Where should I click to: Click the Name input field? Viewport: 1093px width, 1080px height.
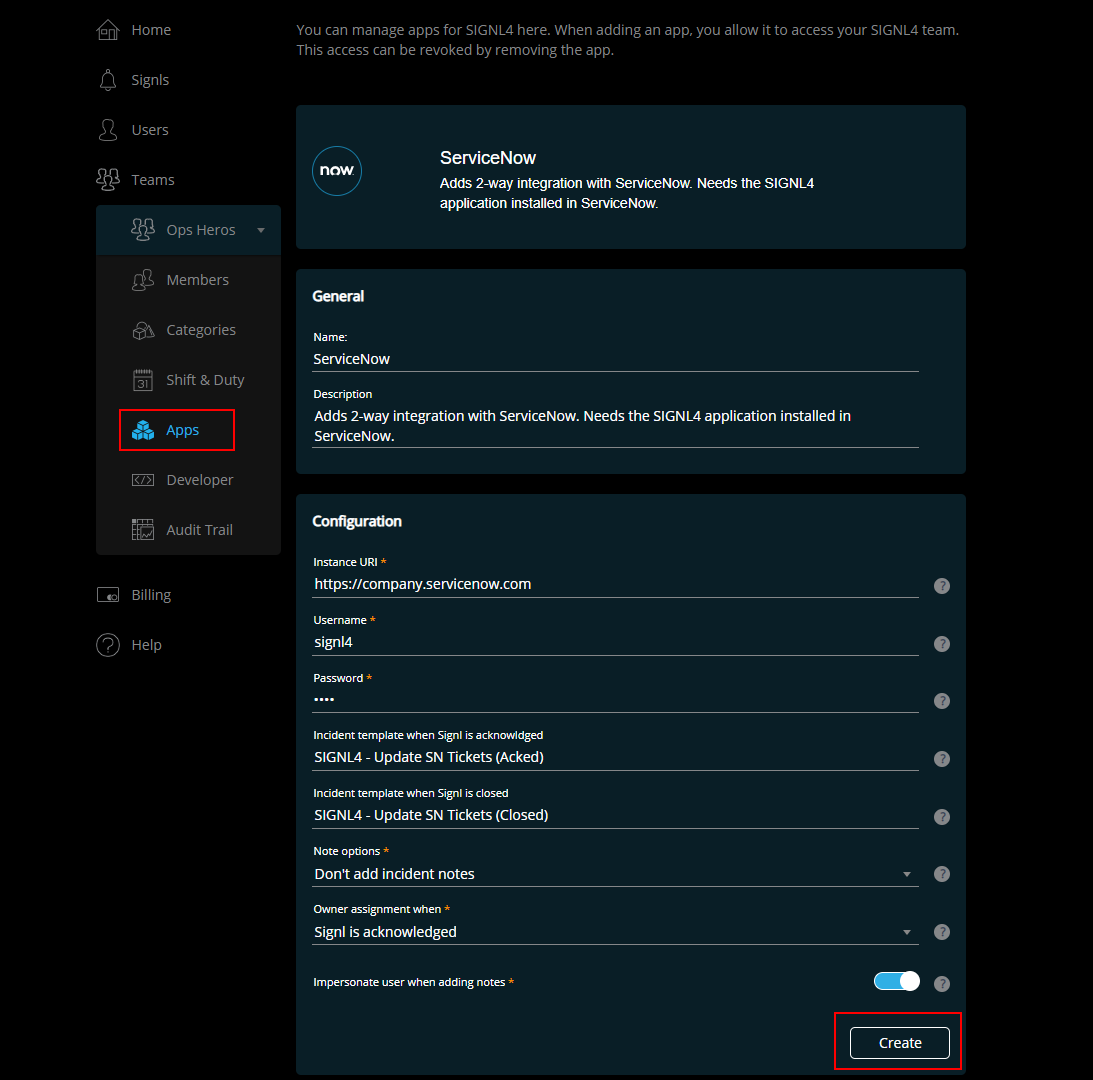[x=615, y=359]
